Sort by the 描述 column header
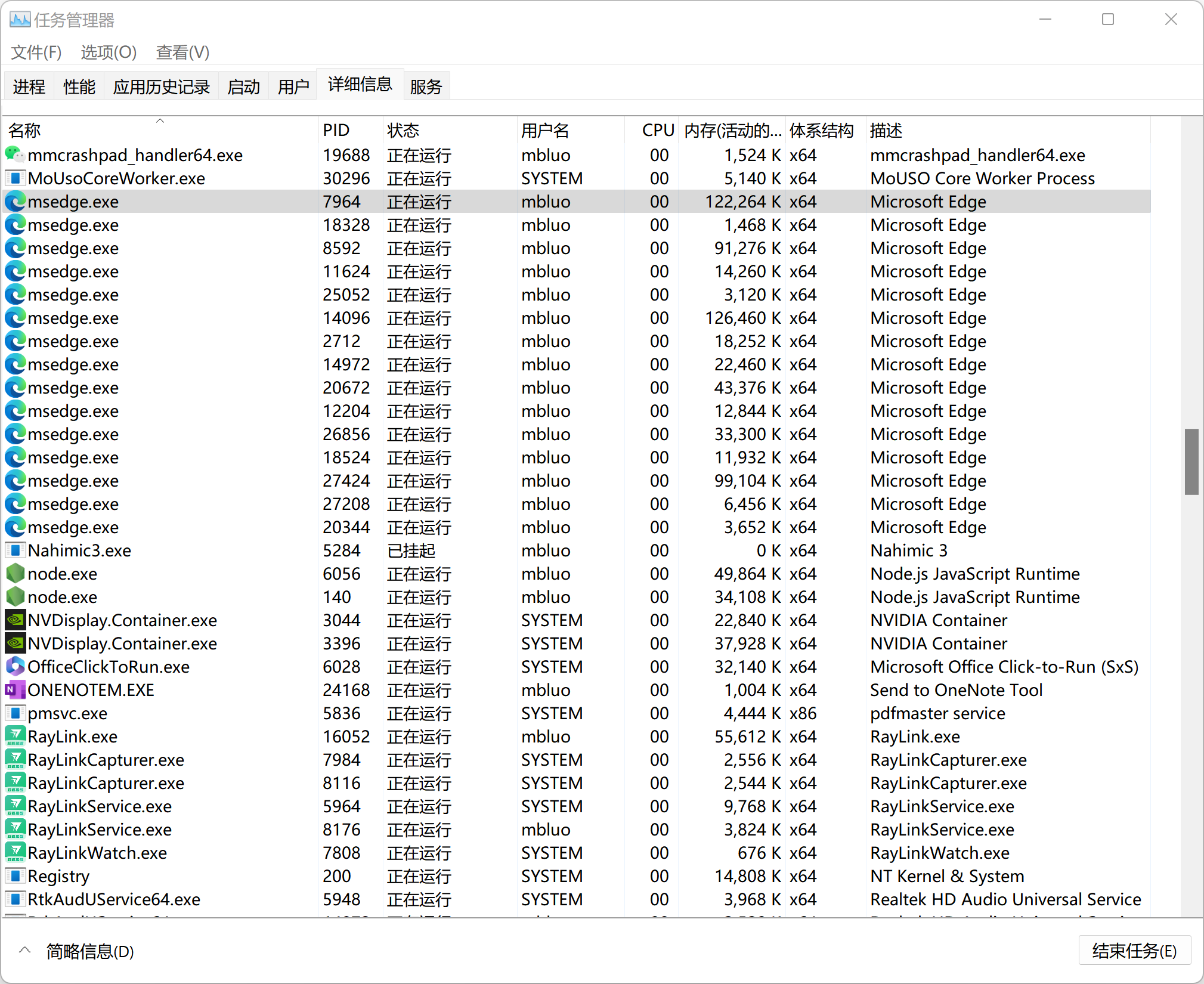Viewport: 1204px width, 984px height. pos(1008,130)
